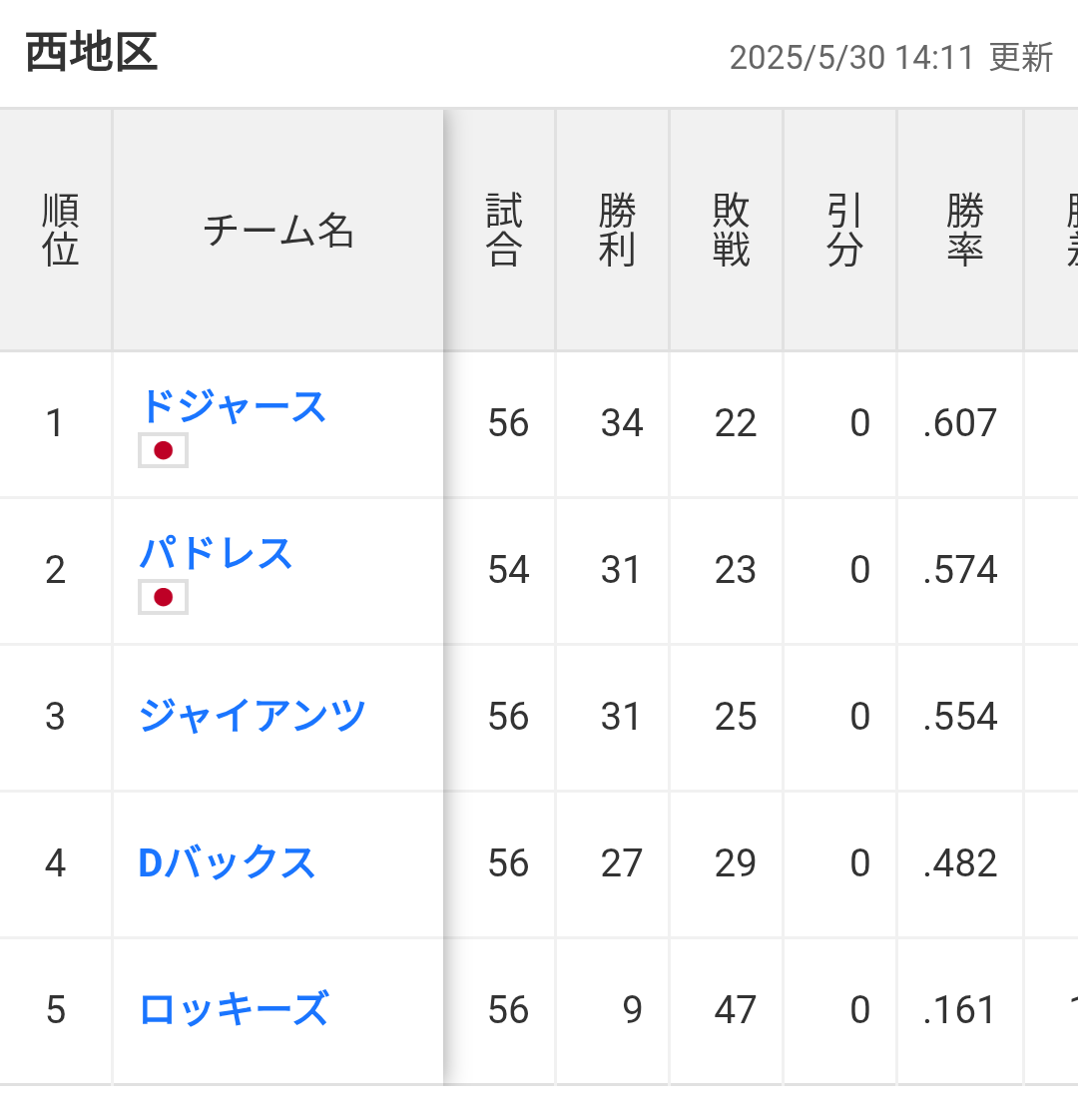
Task: Click the 試合 column header
Action: (x=504, y=230)
